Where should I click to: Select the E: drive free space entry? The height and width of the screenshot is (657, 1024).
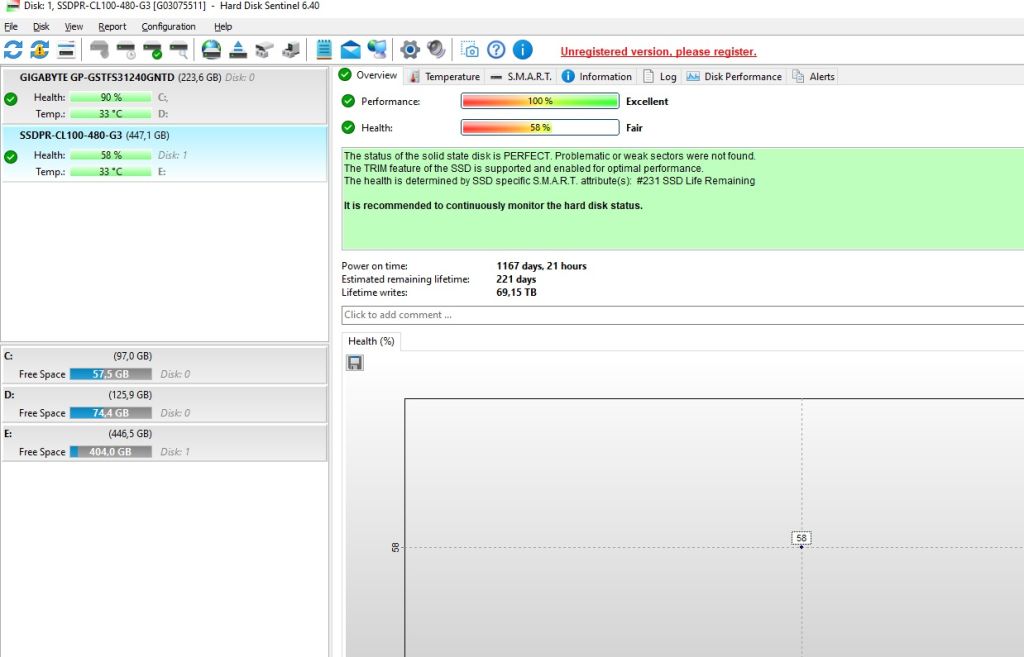pyautogui.click(x=165, y=443)
